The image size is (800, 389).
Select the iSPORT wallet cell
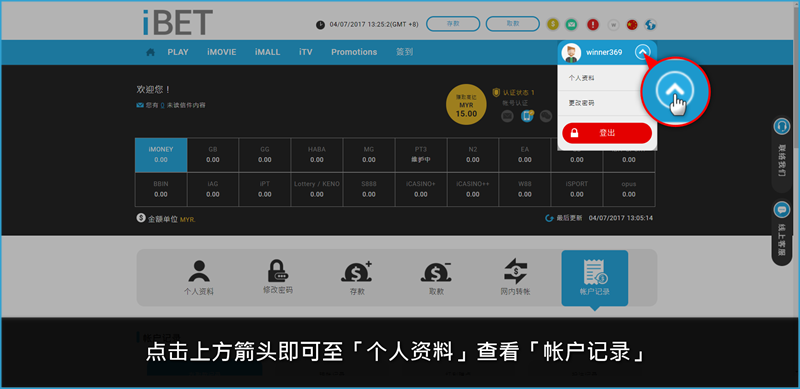577,189
